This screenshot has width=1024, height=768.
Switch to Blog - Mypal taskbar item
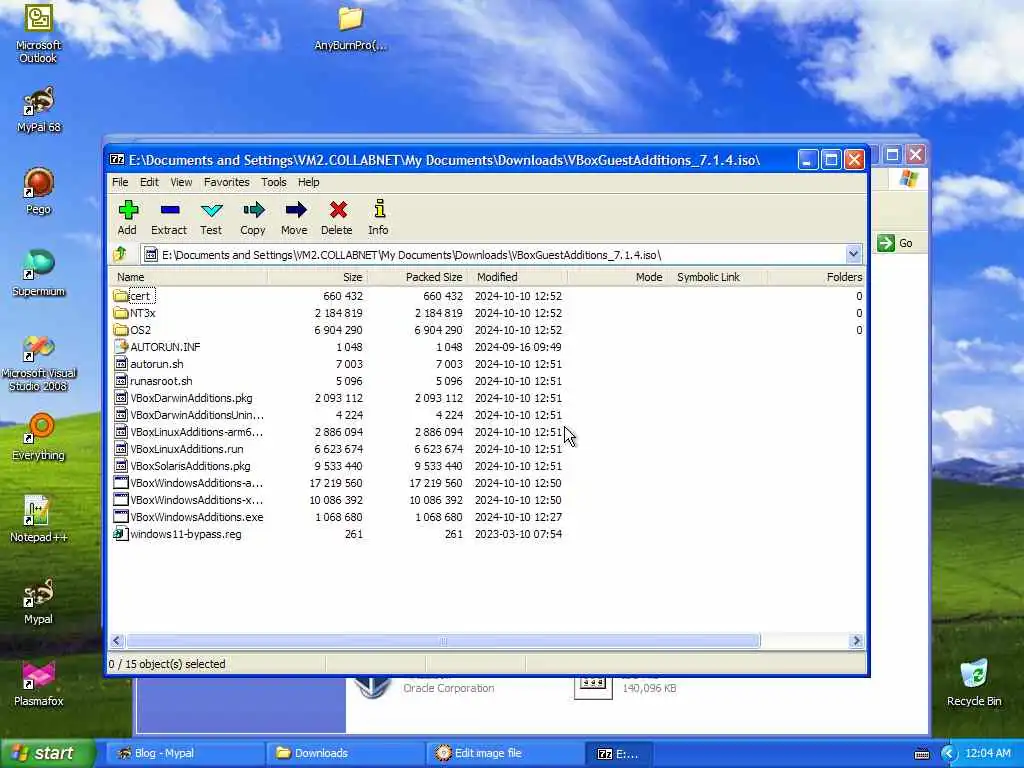[184, 753]
